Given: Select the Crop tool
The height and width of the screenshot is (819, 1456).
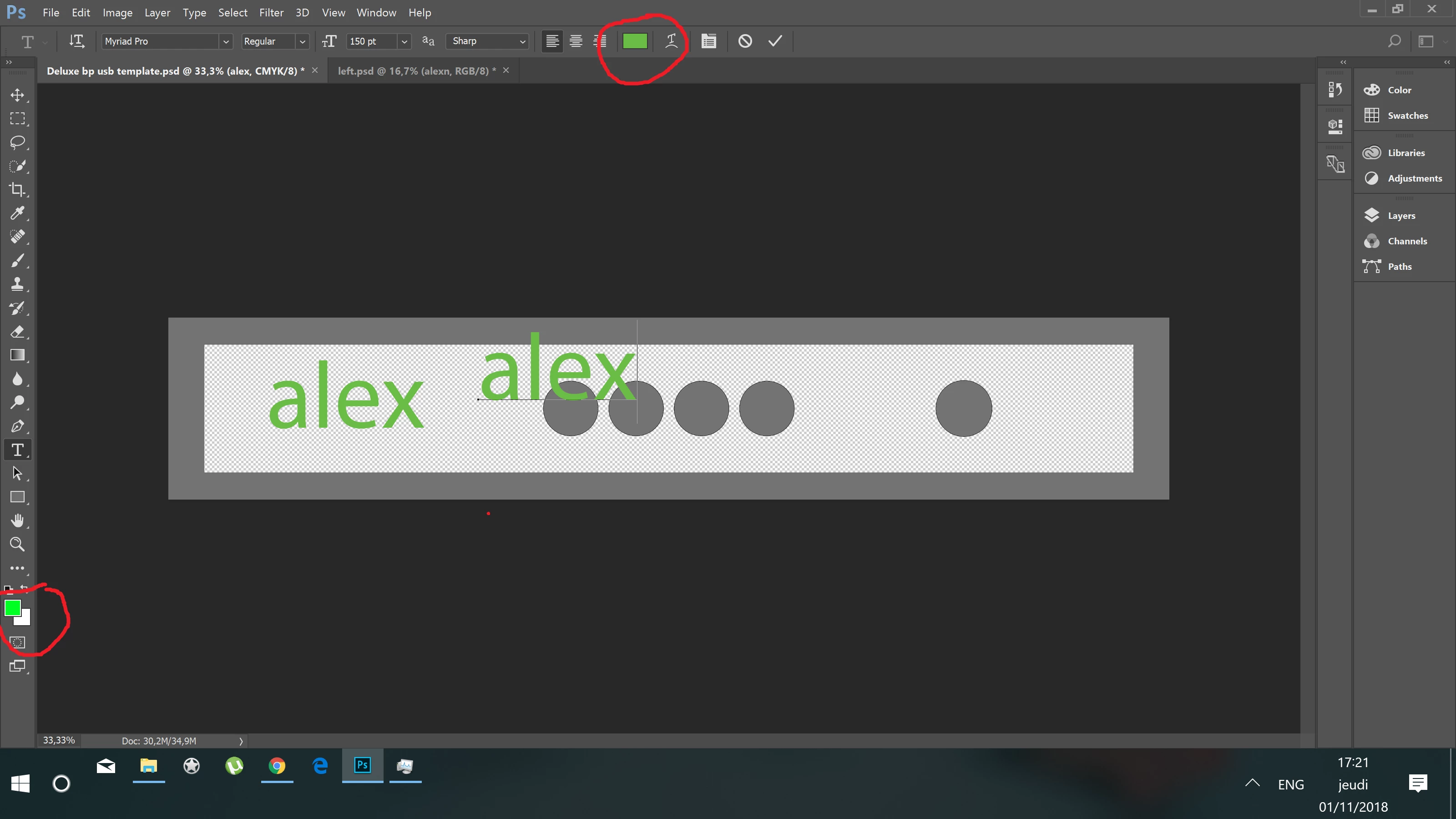Looking at the screenshot, I should [17, 189].
